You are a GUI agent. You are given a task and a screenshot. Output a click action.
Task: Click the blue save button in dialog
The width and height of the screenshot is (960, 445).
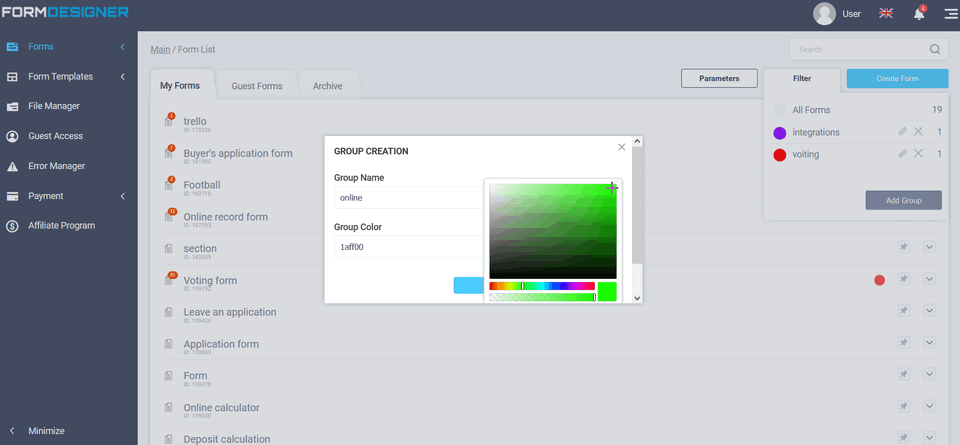point(468,285)
